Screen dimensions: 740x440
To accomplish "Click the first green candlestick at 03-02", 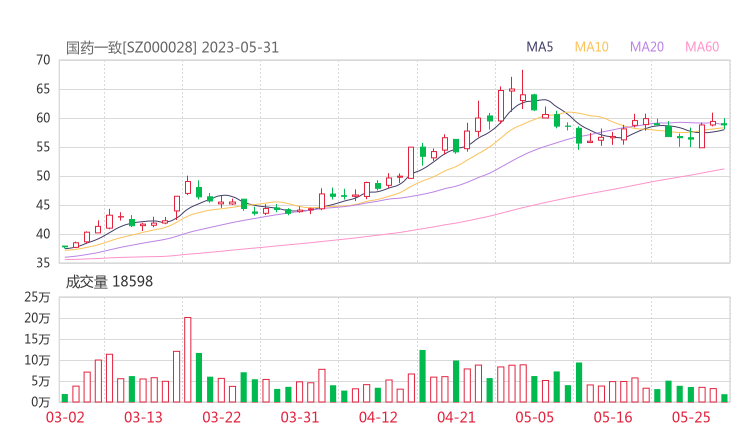I will tap(65, 246).
